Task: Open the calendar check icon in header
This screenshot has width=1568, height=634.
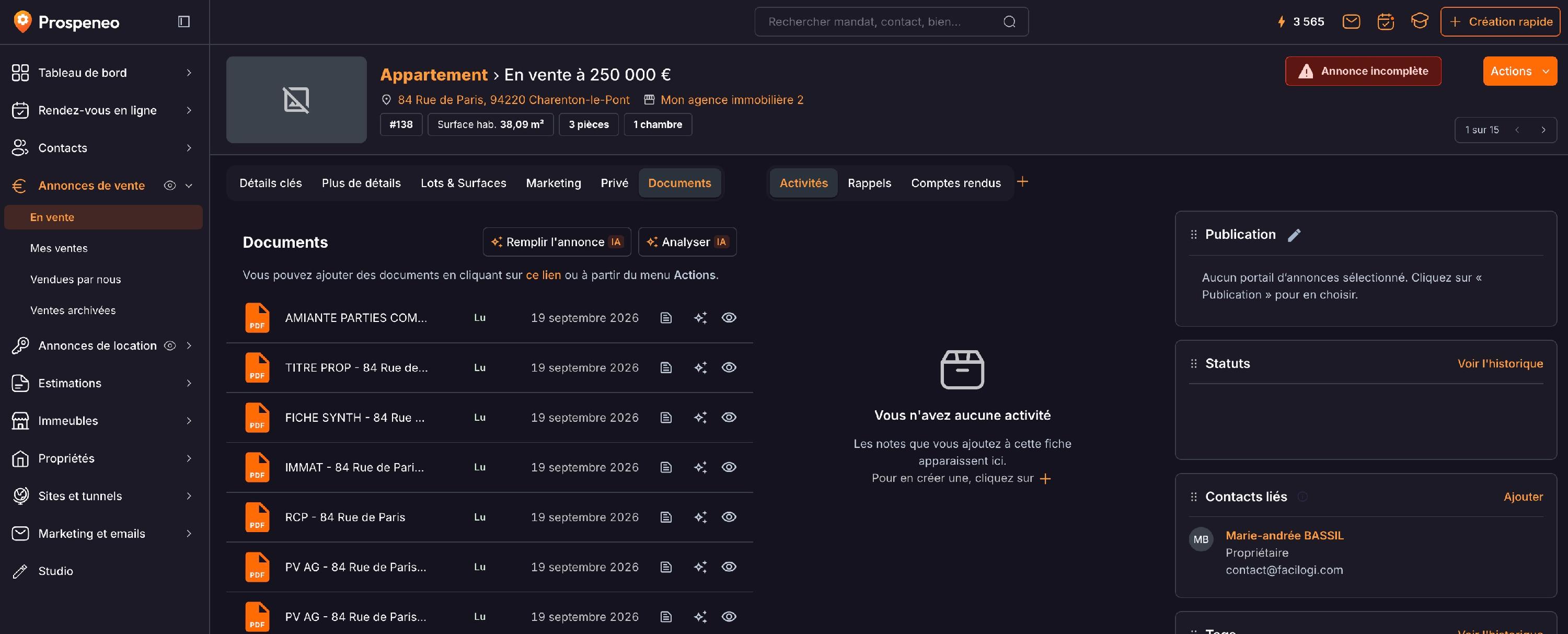Action: [x=1386, y=22]
